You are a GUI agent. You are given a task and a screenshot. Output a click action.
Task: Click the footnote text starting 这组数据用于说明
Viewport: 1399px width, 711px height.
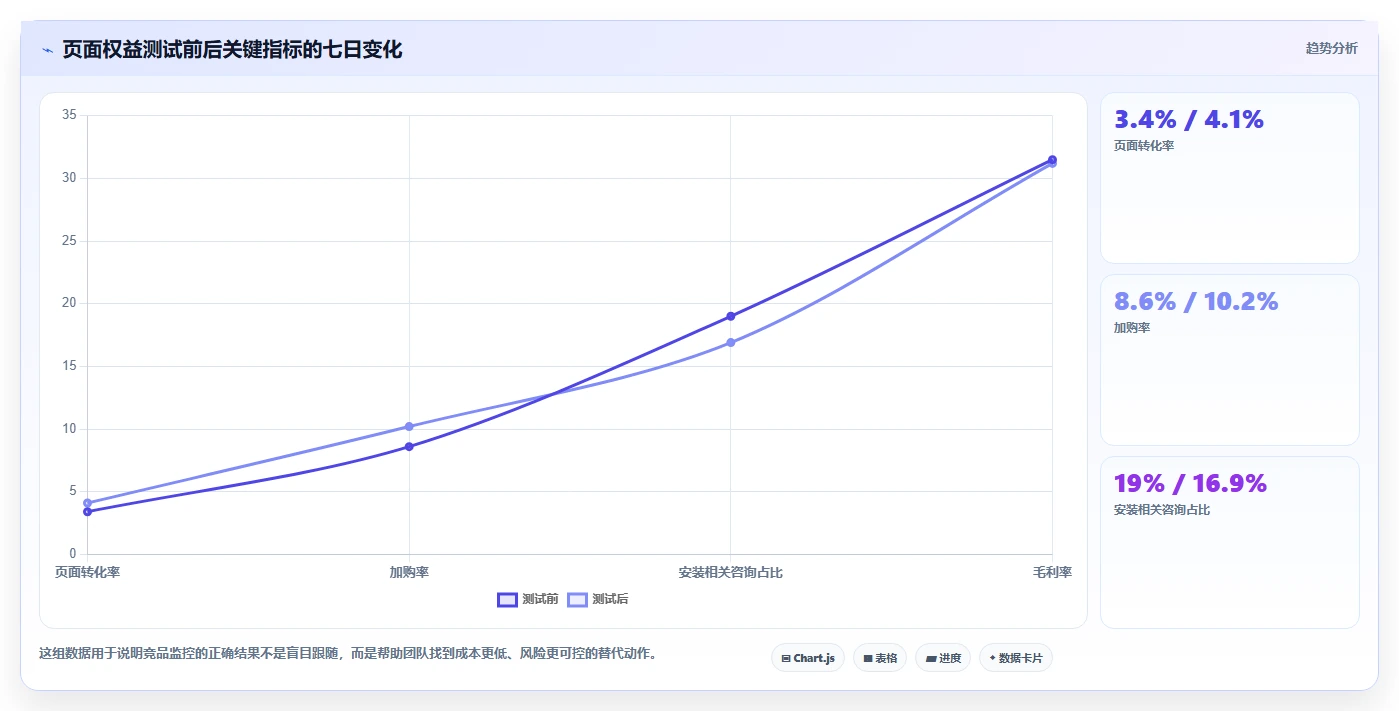(x=348, y=653)
